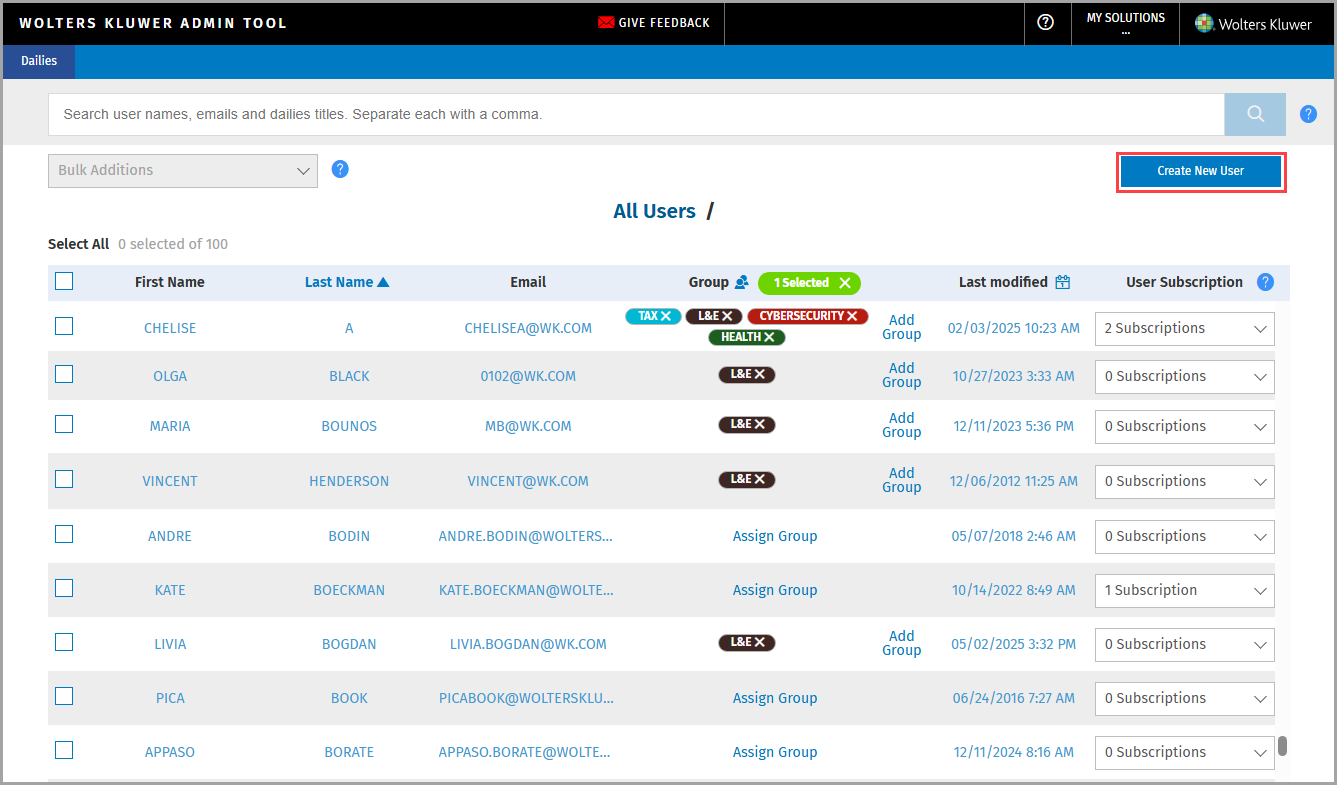Screen dimensions: 1337x785
Task: Open help icon next to Bulk Additions
Action: pos(340,169)
